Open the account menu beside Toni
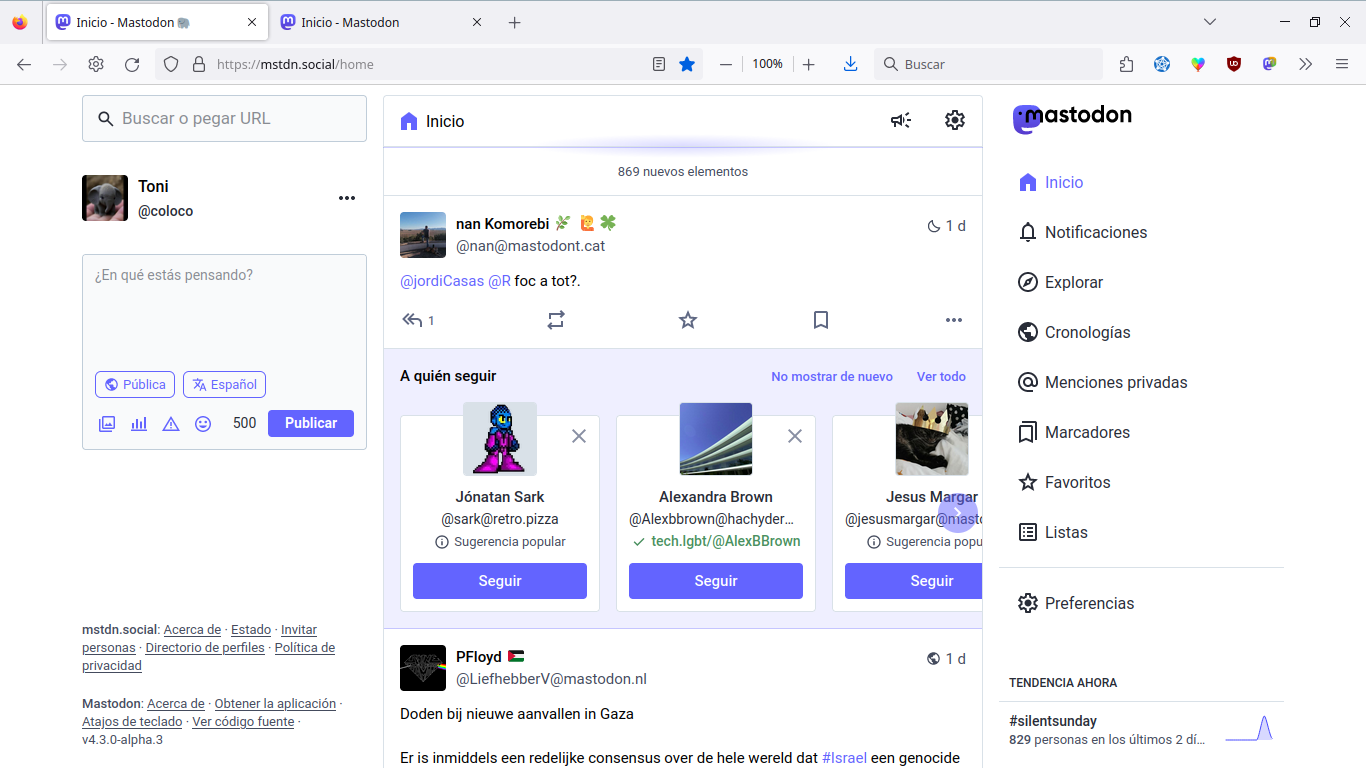The height and width of the screenshot is (768, 1366). click(347, 198)
